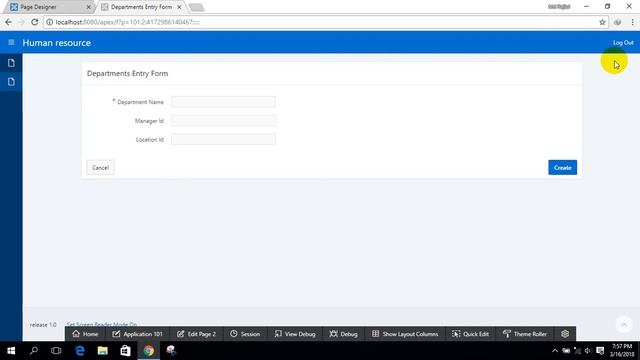Screen dimensions: 640x360
Task: Click the scroll-to-top arrow button
Action: coord(624,324)
